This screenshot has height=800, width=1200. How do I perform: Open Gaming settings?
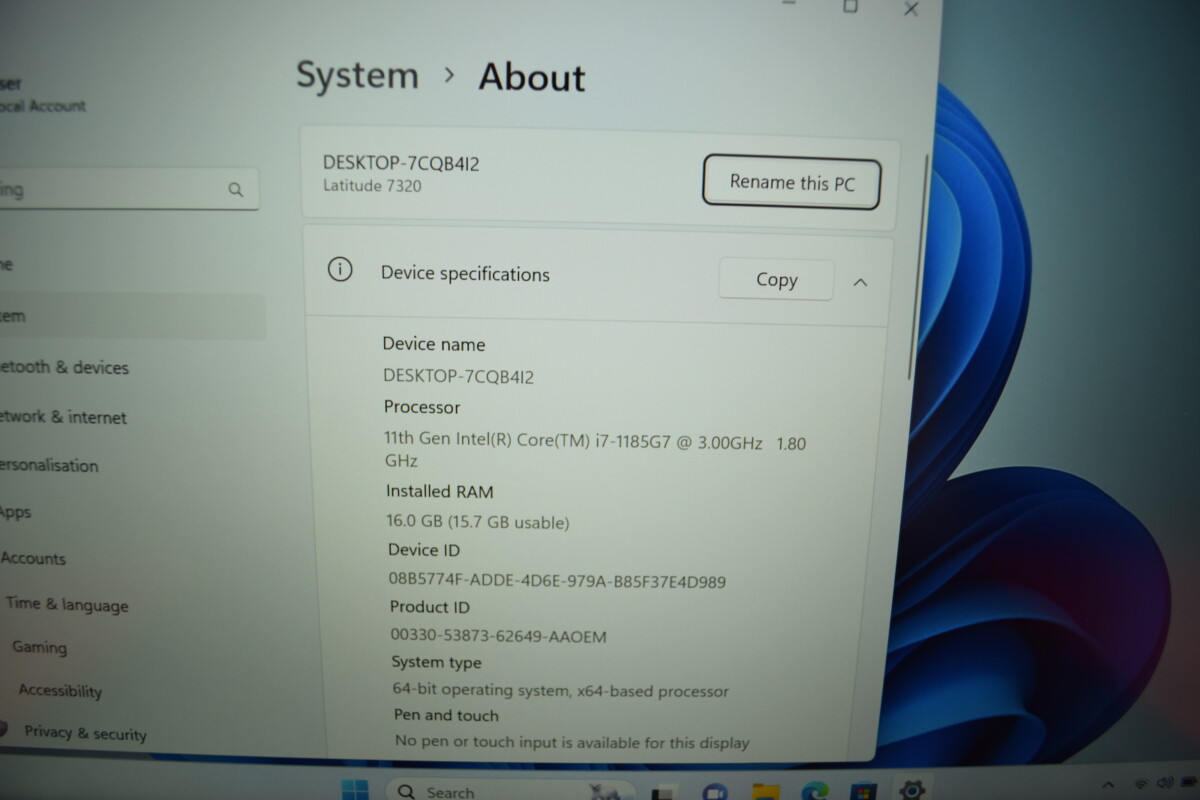pos(39,647)
